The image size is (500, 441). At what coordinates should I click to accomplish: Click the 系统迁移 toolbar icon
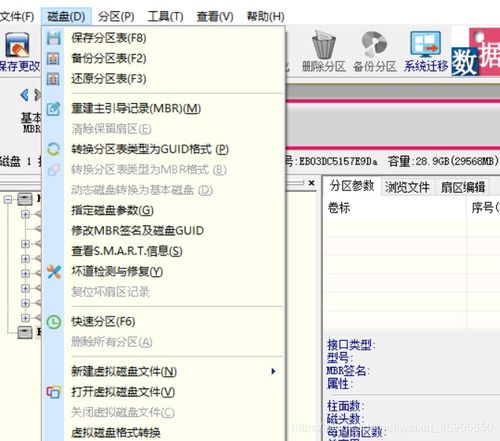(425, 44)
